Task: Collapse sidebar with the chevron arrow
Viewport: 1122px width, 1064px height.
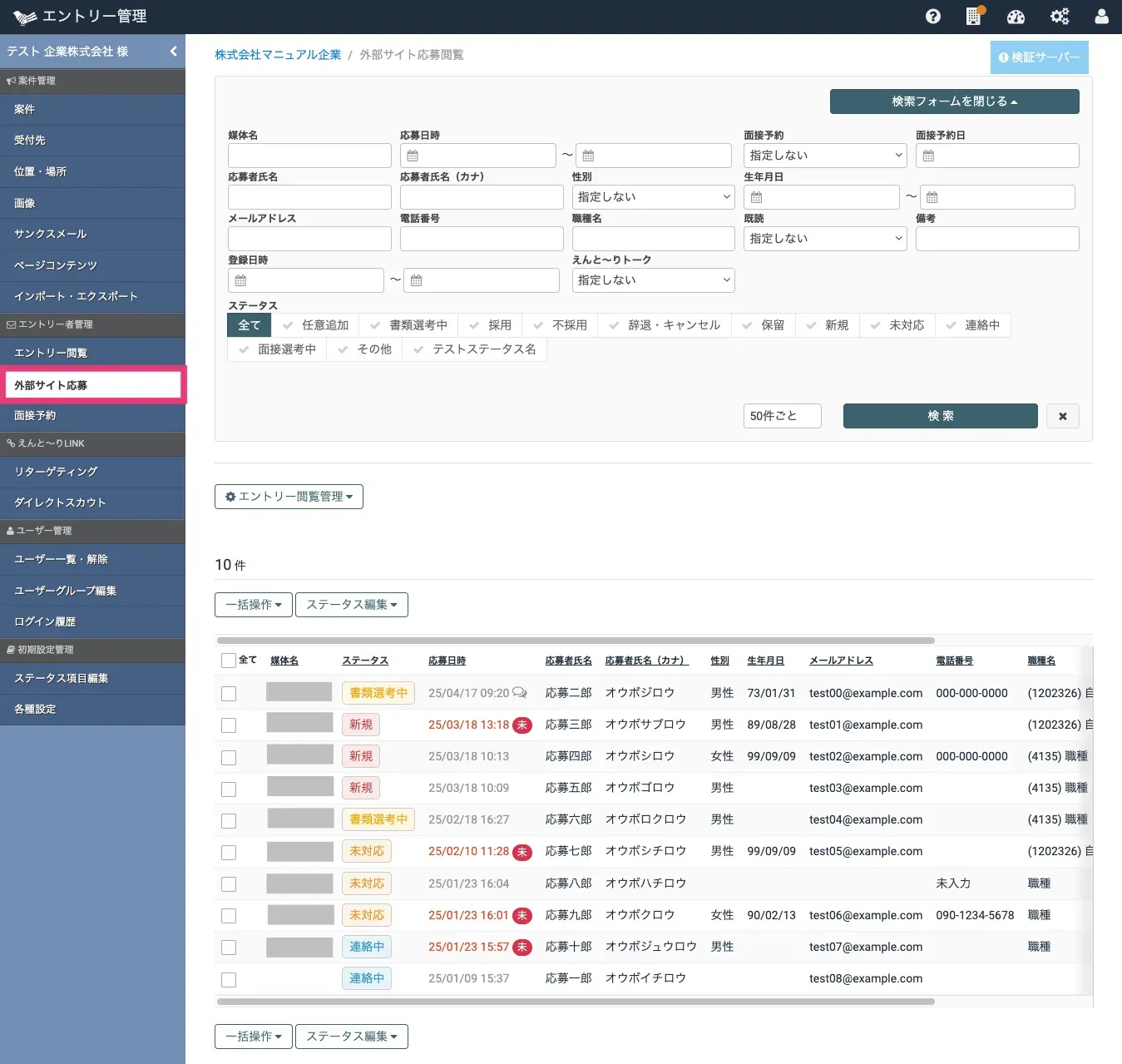Action: pyautogui.click(x=173, y=52)
